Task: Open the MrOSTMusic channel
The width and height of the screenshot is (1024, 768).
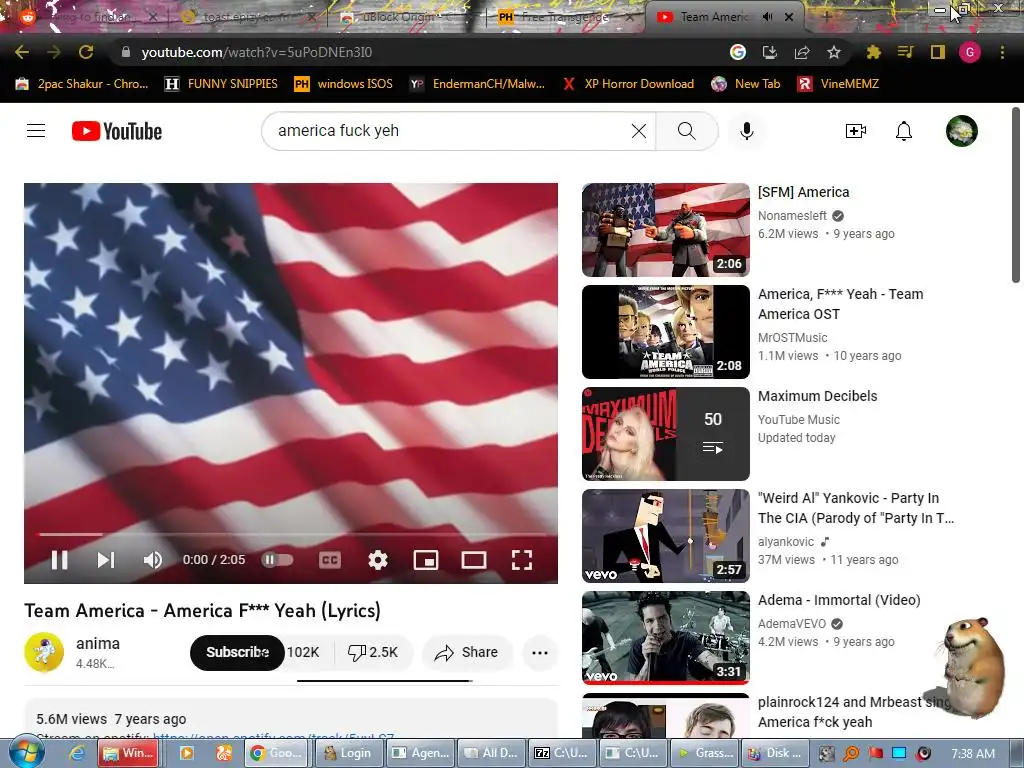Action: click(x=792, y=338)
